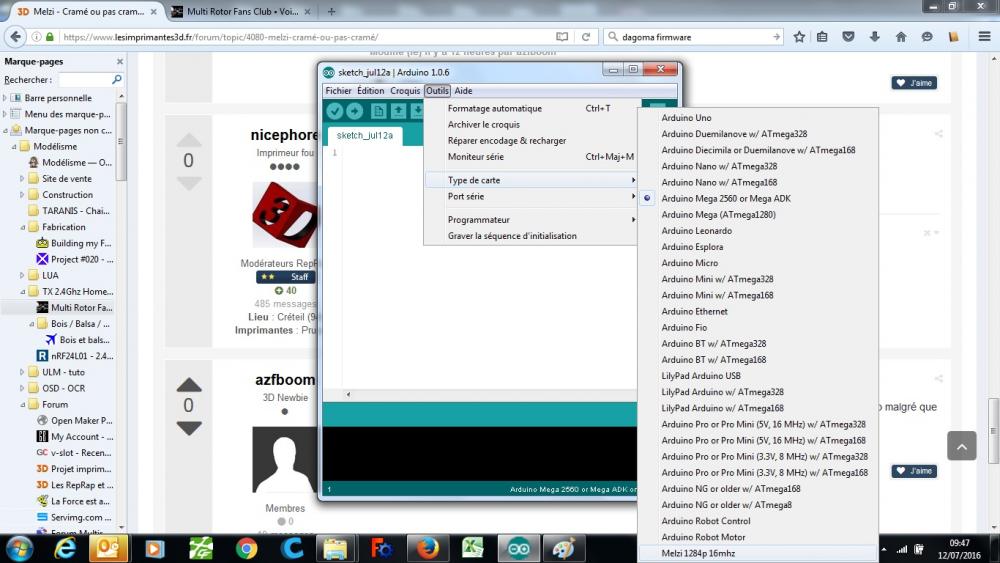Collapse the Fabrication bookmark folder
Viewport: 1000px width, 563px height.
pyautogui.click(x=23, y=228)
